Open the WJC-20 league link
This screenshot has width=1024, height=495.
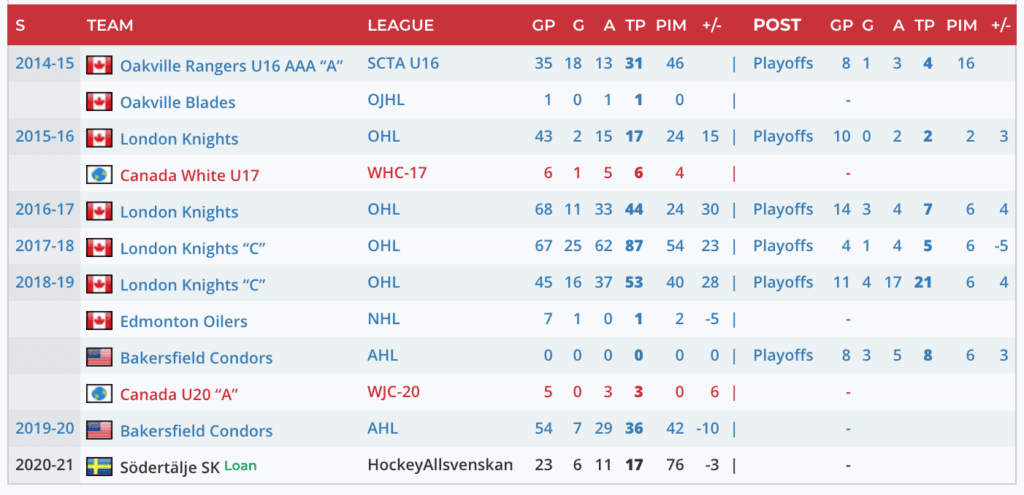(393, 392)
